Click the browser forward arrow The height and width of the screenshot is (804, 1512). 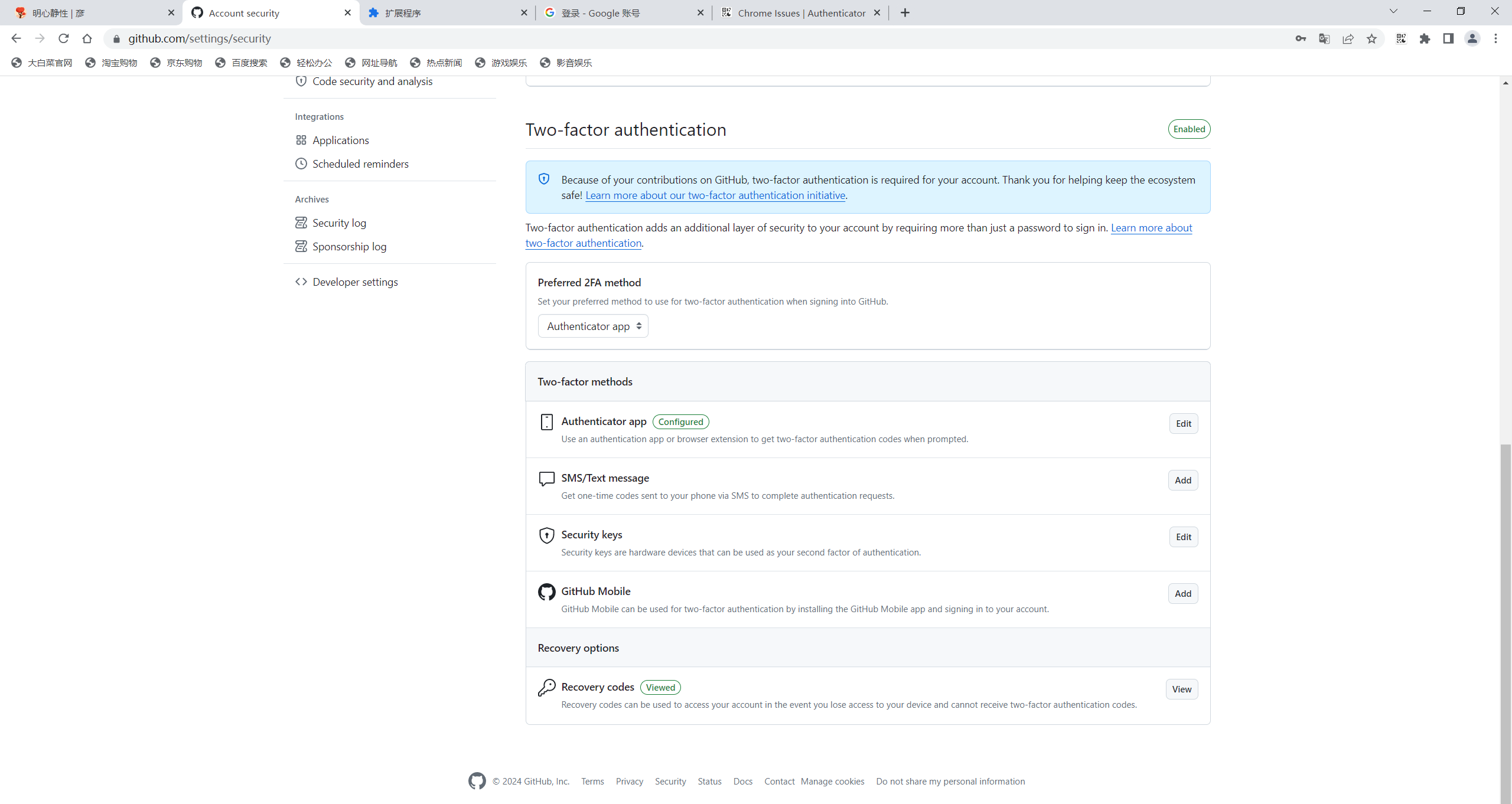point(40,38)
